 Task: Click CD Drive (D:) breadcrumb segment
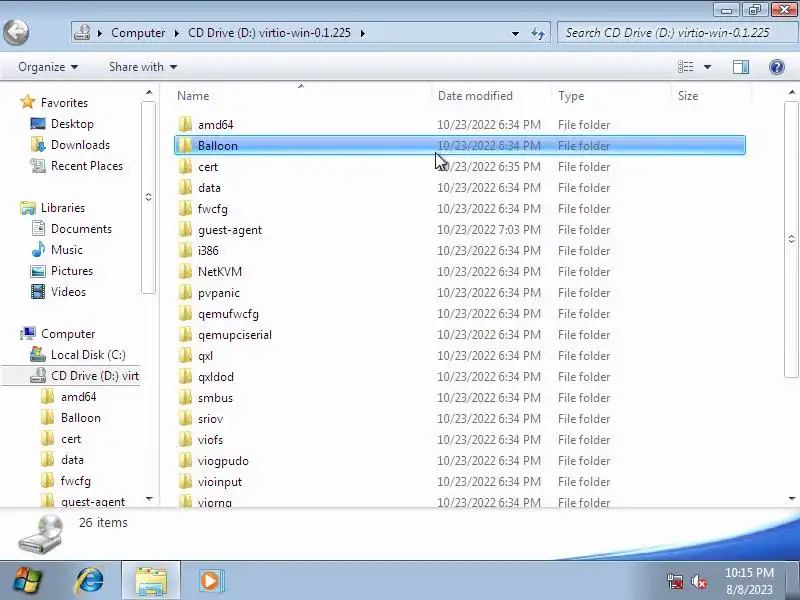[x=269, y=33]
